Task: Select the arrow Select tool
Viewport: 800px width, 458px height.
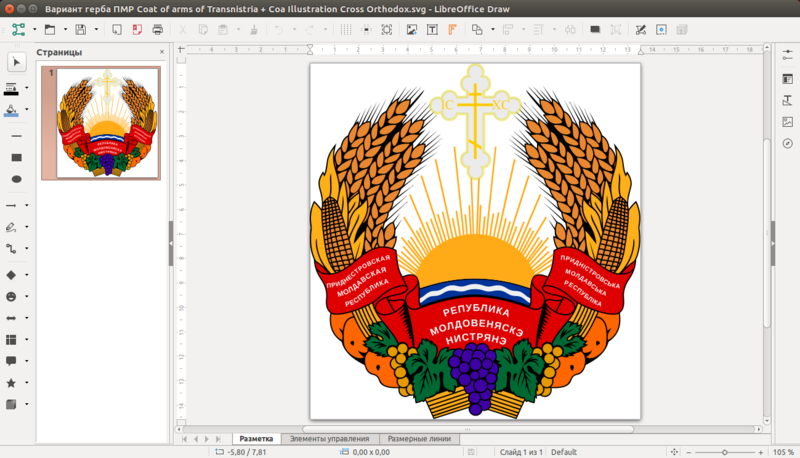Action: point(16,62)
